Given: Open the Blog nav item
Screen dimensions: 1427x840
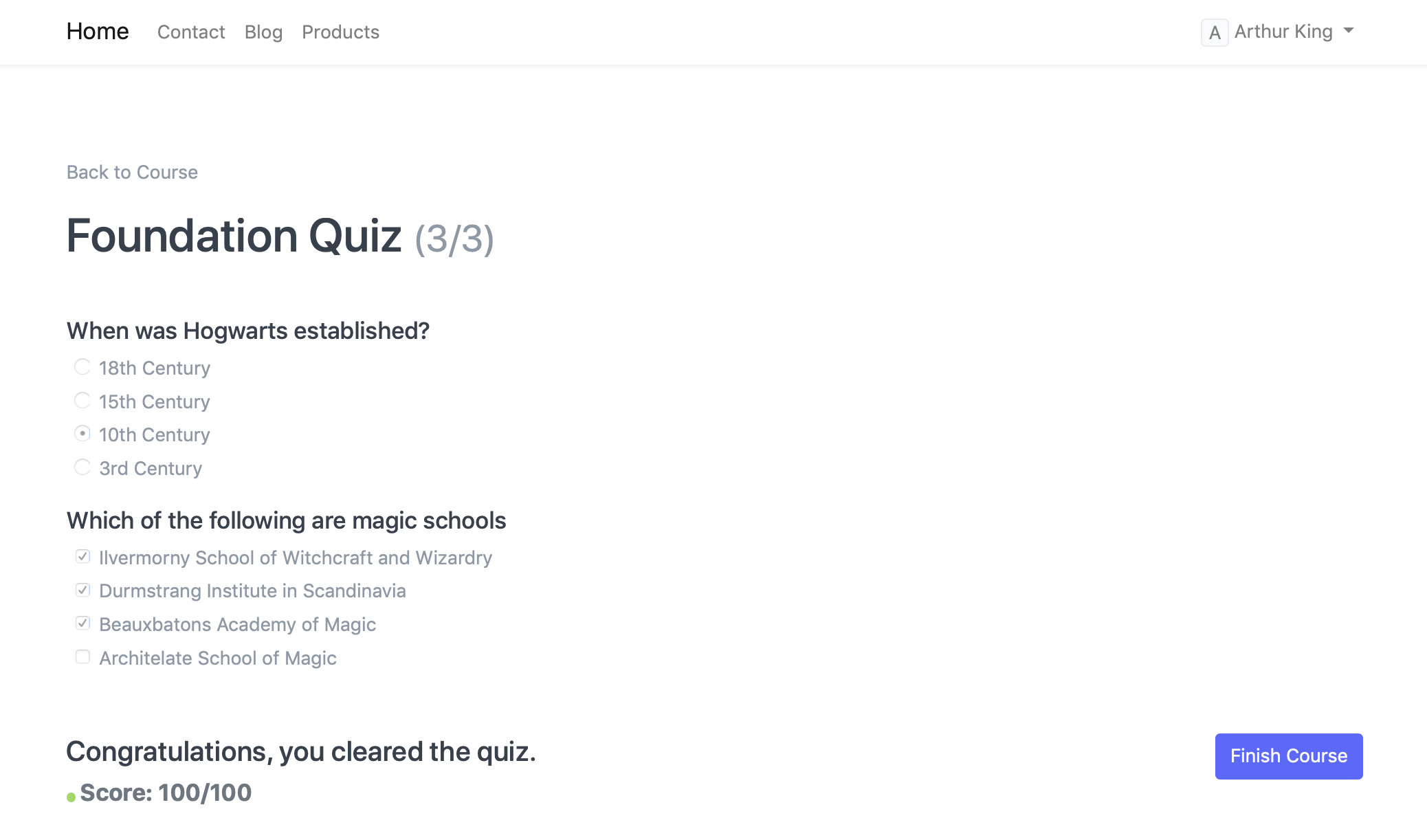Looking at the screenshot, I should [263, 32].
